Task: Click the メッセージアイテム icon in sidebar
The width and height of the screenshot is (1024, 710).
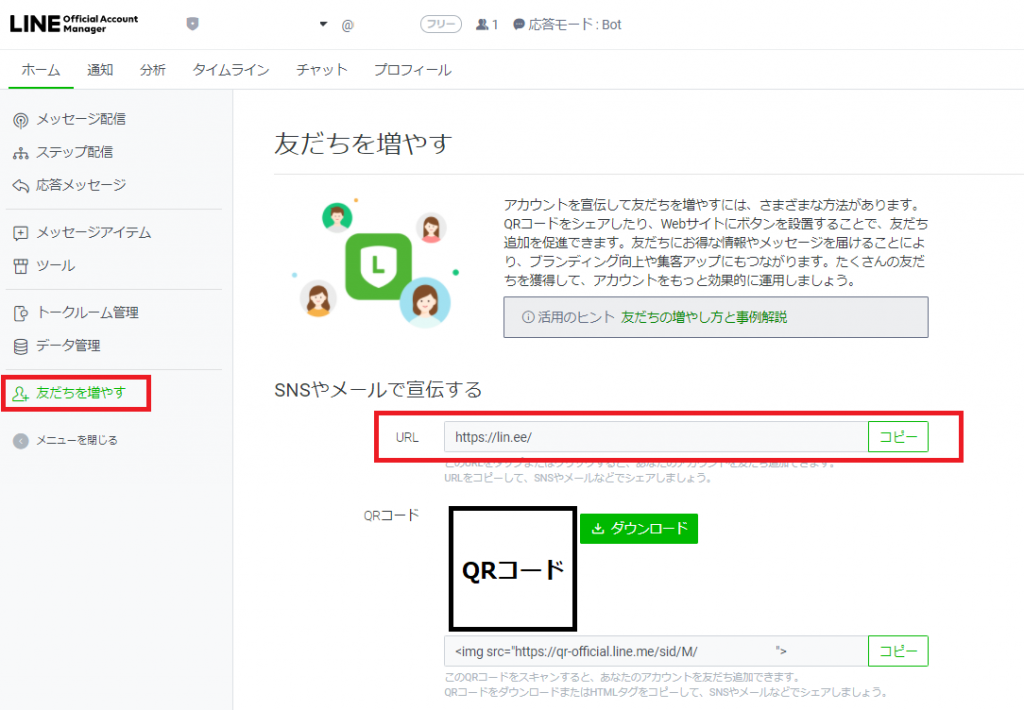Action: coord(20,233)
